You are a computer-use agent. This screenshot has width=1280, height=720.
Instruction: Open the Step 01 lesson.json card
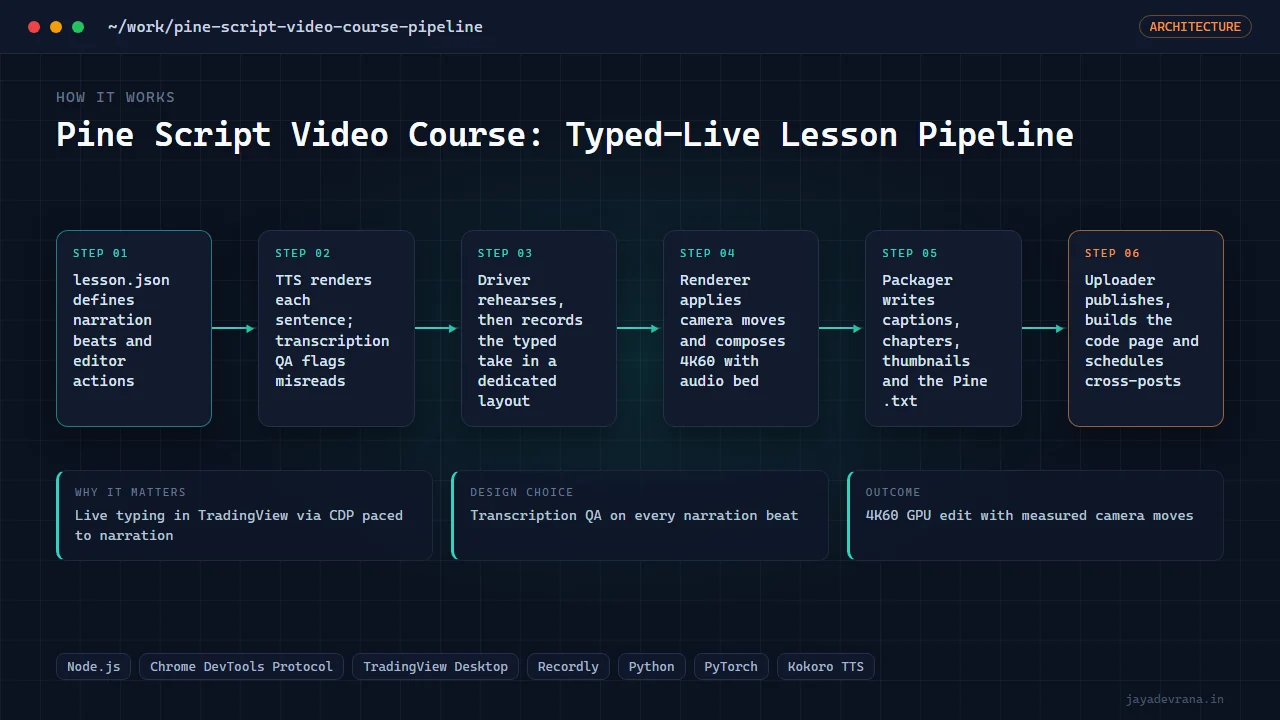(x=134, y=329)
